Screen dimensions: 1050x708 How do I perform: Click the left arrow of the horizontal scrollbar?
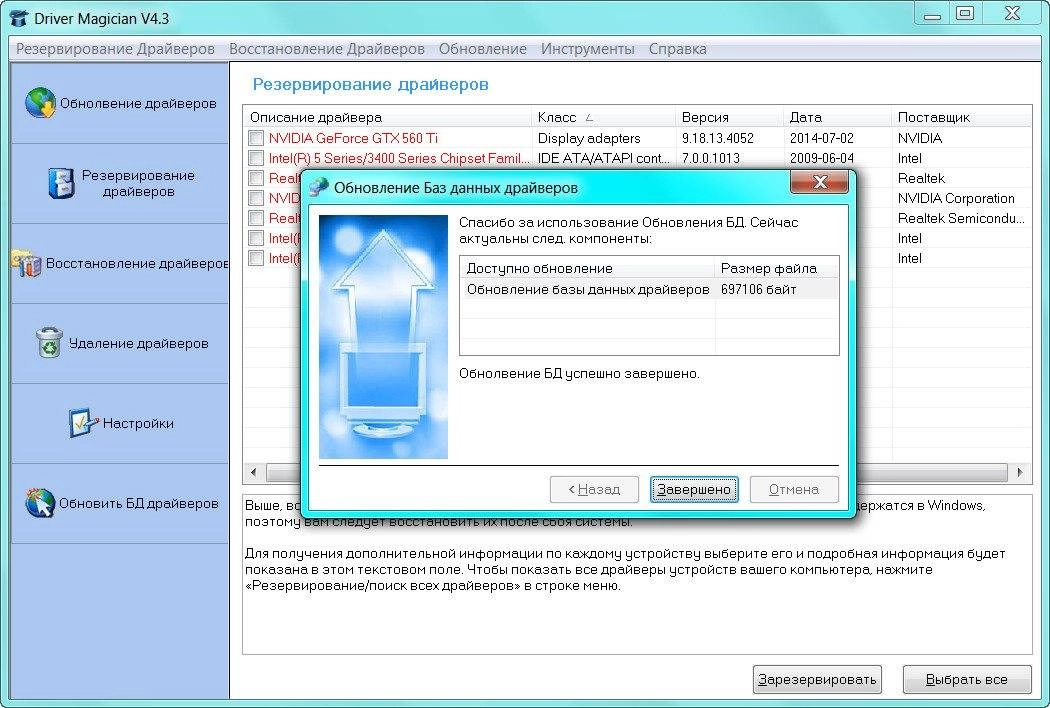click(x=254, y=472)
